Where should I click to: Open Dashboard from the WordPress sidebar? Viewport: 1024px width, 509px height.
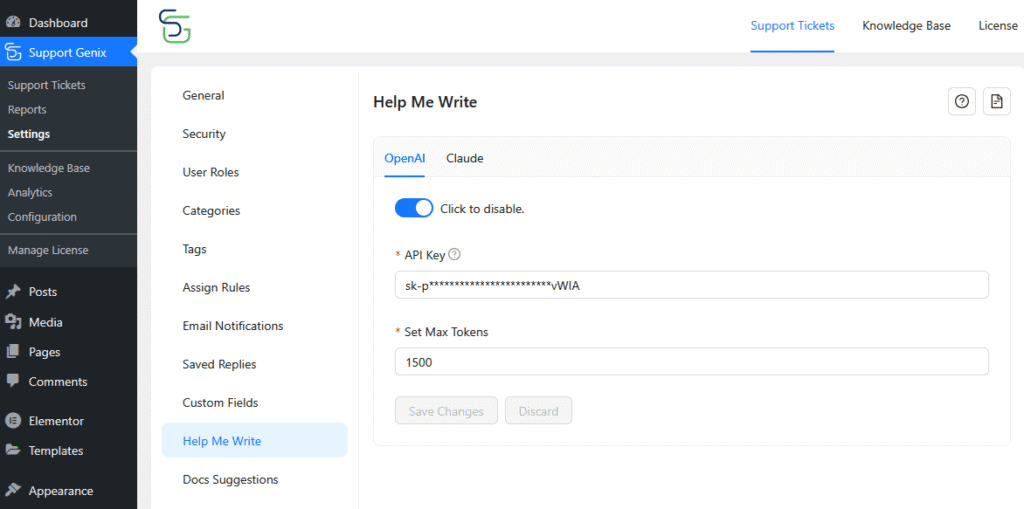point(57,22)
